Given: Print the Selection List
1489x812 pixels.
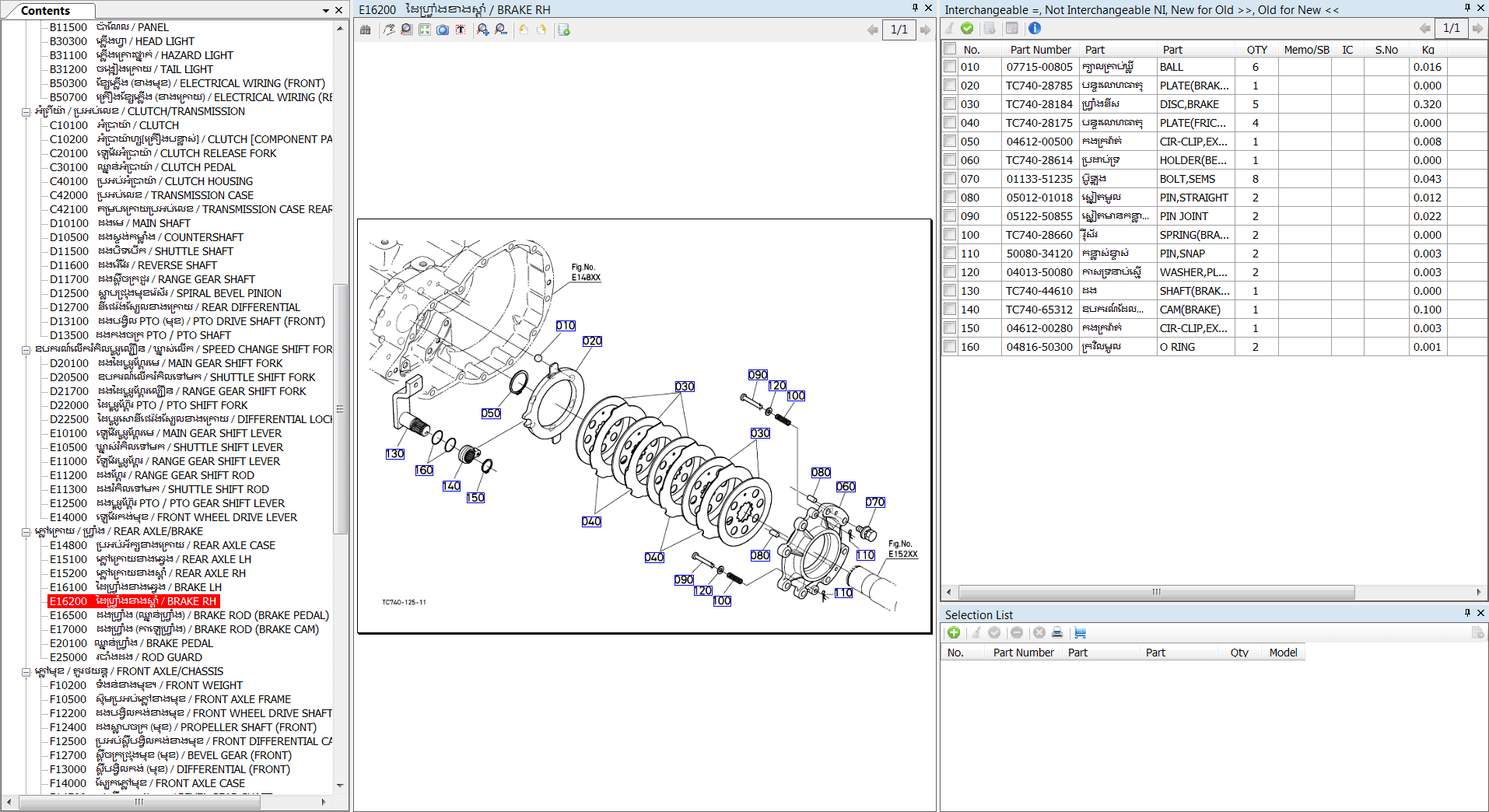Looking at the screenshot, I should point(1058,632).
